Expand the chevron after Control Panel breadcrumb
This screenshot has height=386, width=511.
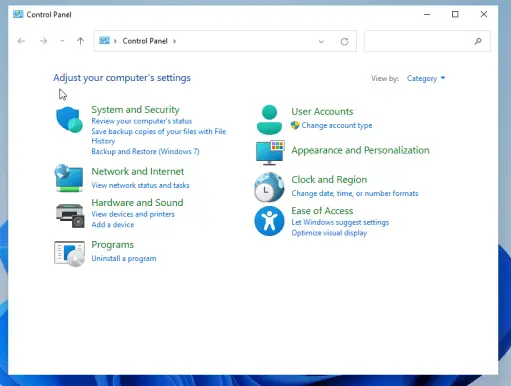174,41
